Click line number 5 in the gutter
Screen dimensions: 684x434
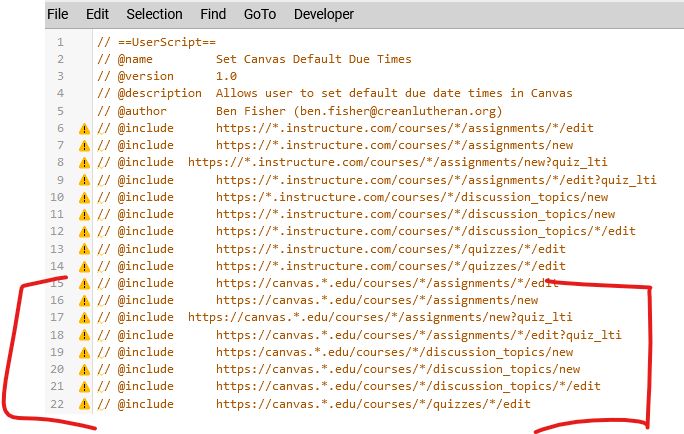point(60,111)
